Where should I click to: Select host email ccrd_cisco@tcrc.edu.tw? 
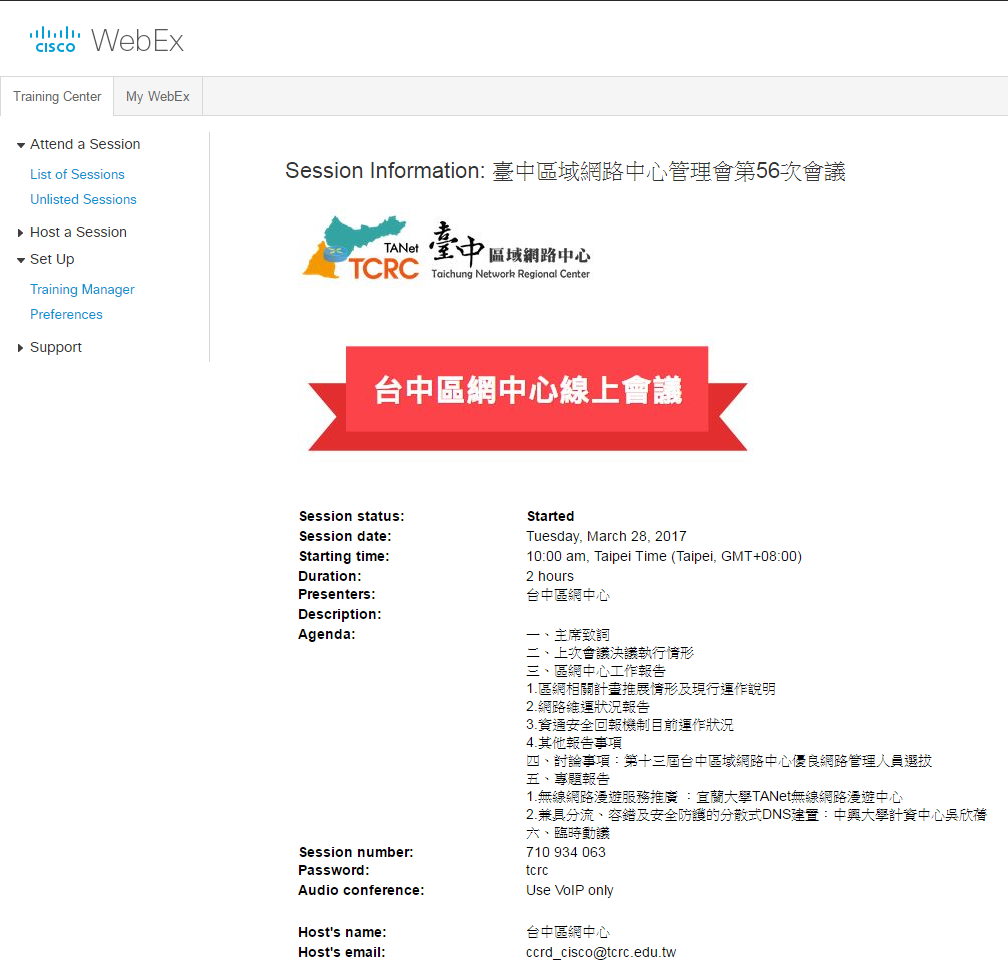[601, 952]
